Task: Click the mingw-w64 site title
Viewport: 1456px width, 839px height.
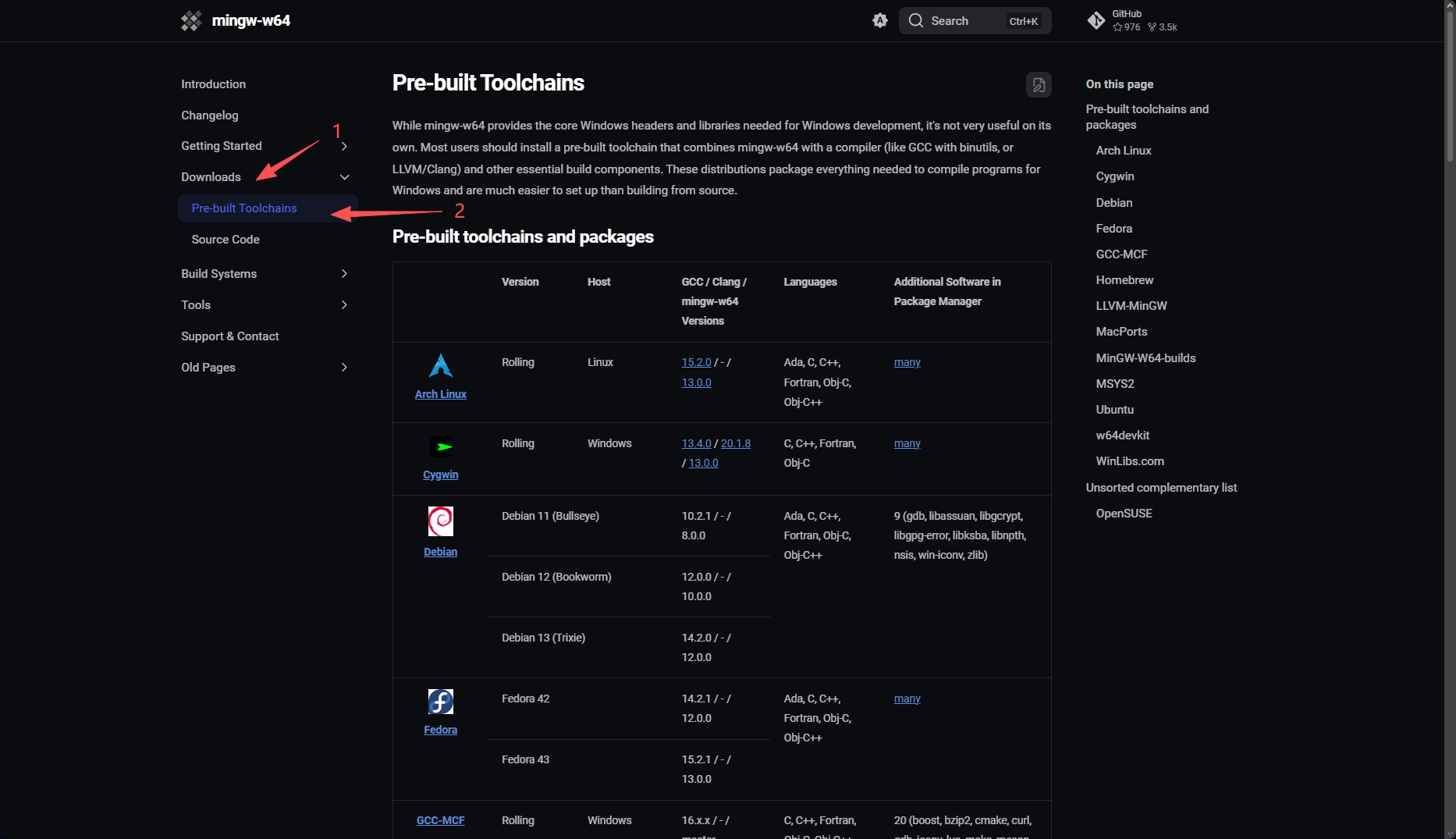Action: click(x=251, y=21)
